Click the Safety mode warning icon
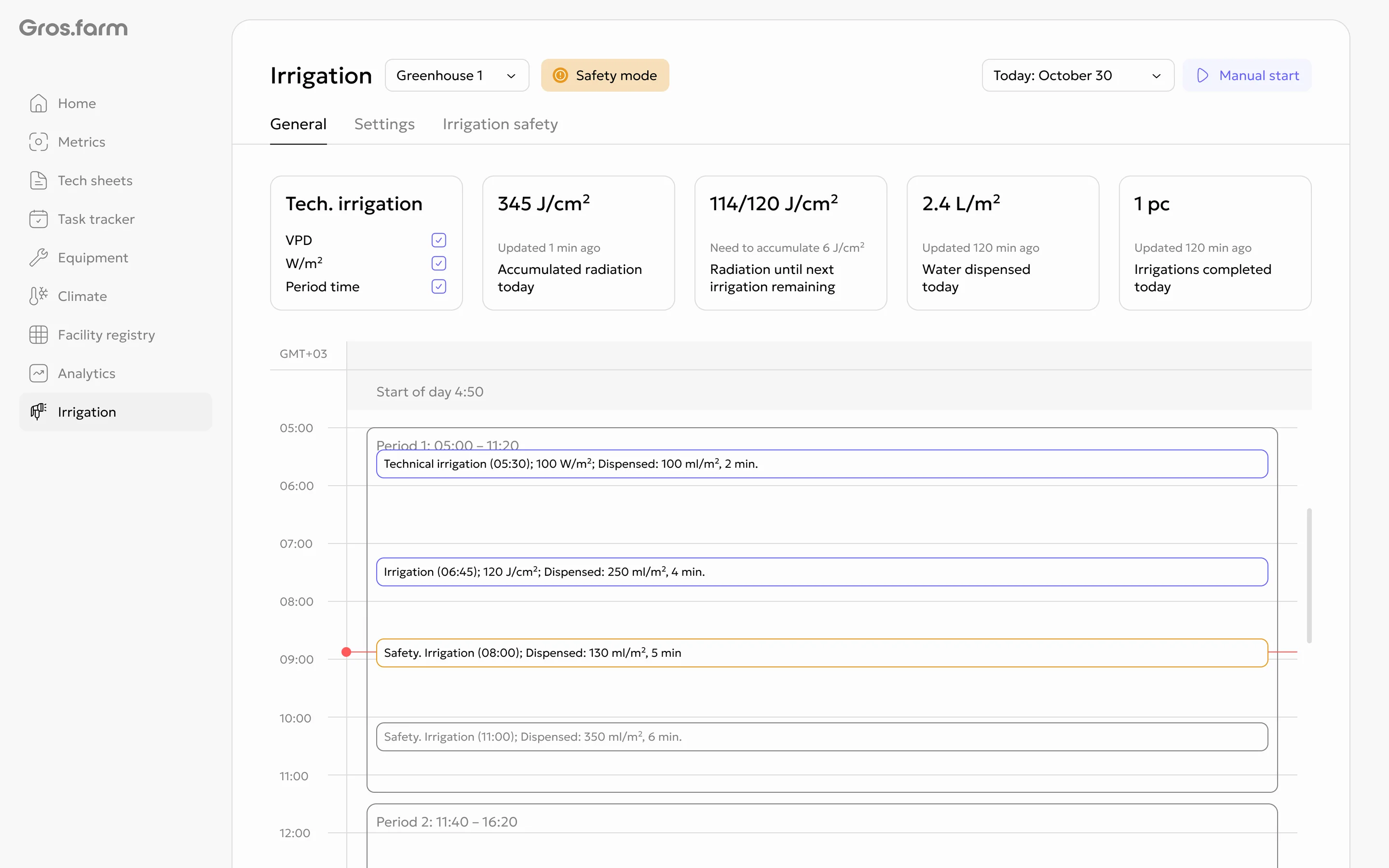 560,75
